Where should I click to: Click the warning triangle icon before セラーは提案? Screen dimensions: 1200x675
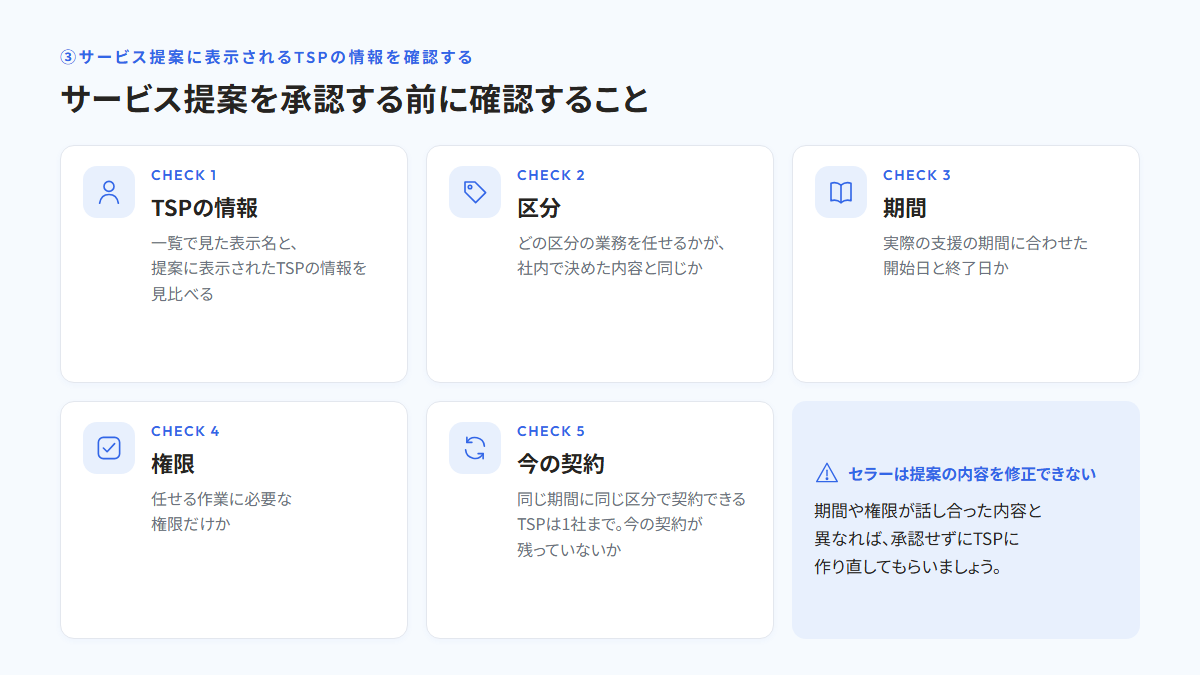[x=827, y=473]
